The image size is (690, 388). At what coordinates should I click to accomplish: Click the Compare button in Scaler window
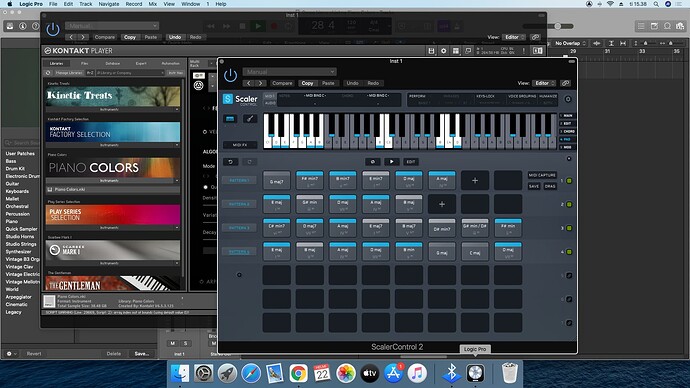tap(282, 83)
